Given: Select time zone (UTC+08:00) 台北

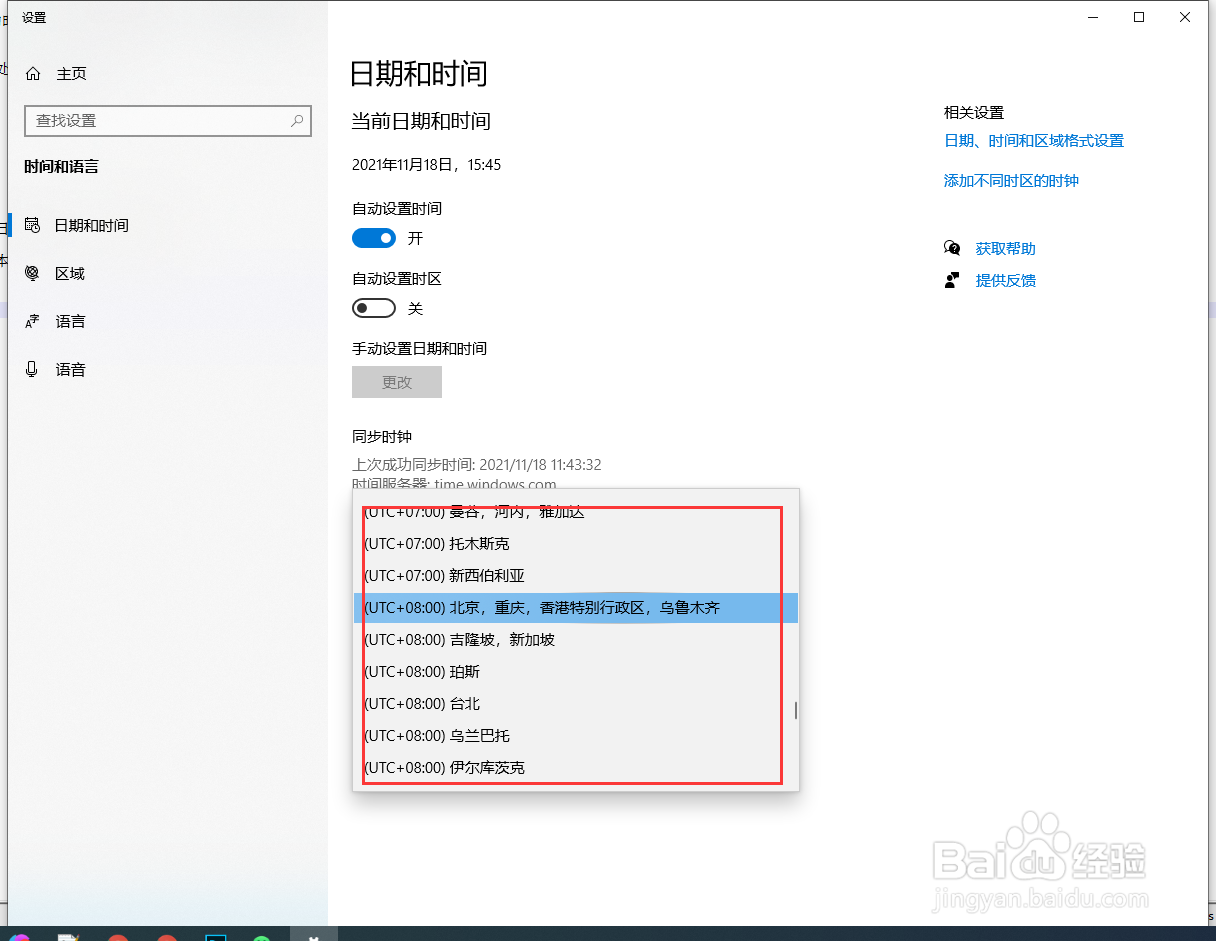Looking at the screenshot, I should coord(576,704).
